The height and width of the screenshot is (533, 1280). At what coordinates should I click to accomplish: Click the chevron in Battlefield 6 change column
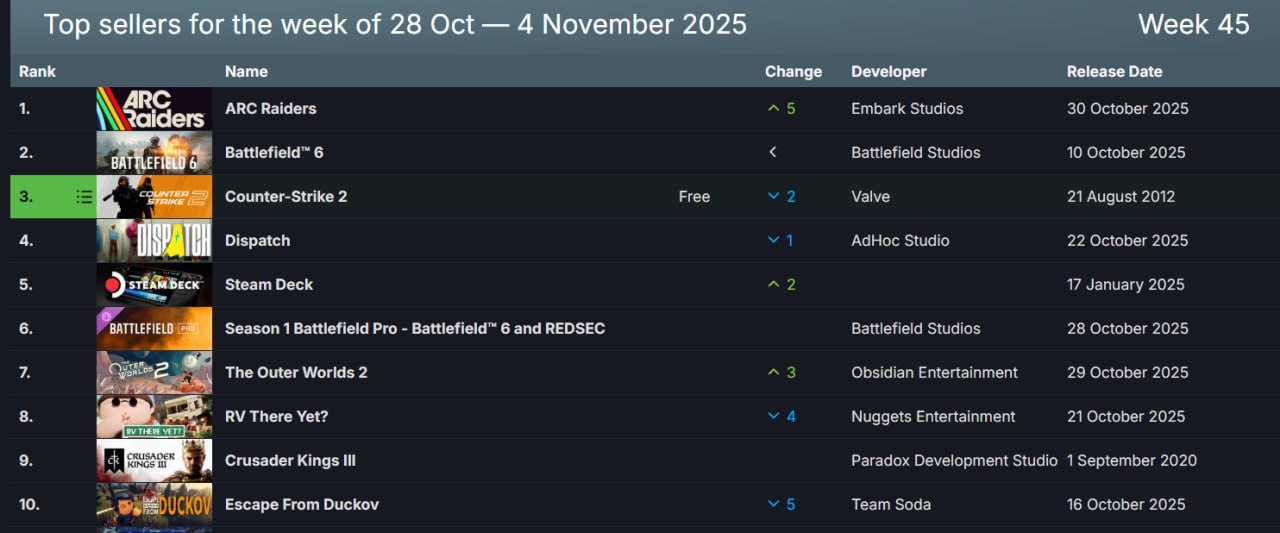click(772, 153)
